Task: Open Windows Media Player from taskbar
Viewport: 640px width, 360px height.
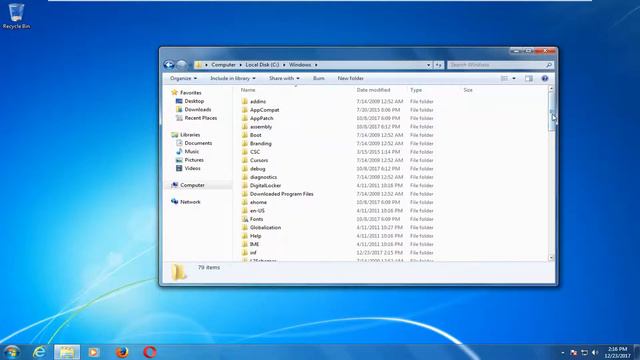Action: point(94,352)
